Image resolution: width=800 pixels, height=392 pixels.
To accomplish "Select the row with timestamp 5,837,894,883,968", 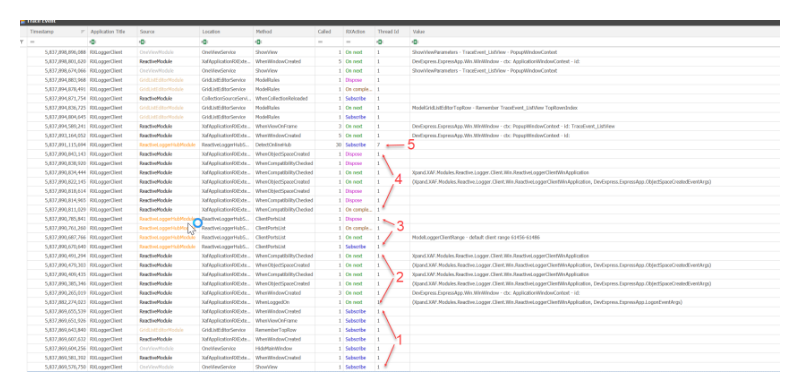I will 403,80.
